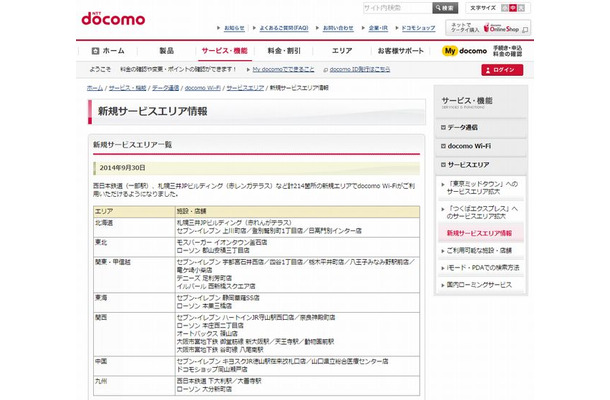Click the サービスエリア breadcrumb link
The image size is (610, 400).
point(245,88)
